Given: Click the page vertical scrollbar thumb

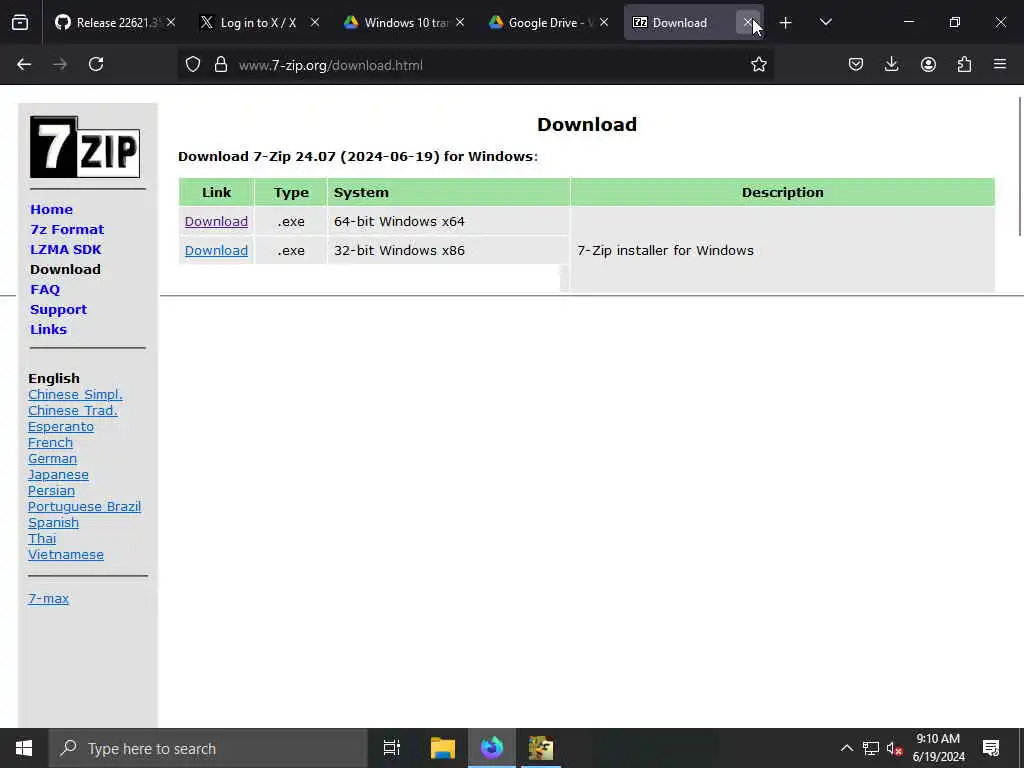Looking at the screenshot, I should (x=1019, y=167).
